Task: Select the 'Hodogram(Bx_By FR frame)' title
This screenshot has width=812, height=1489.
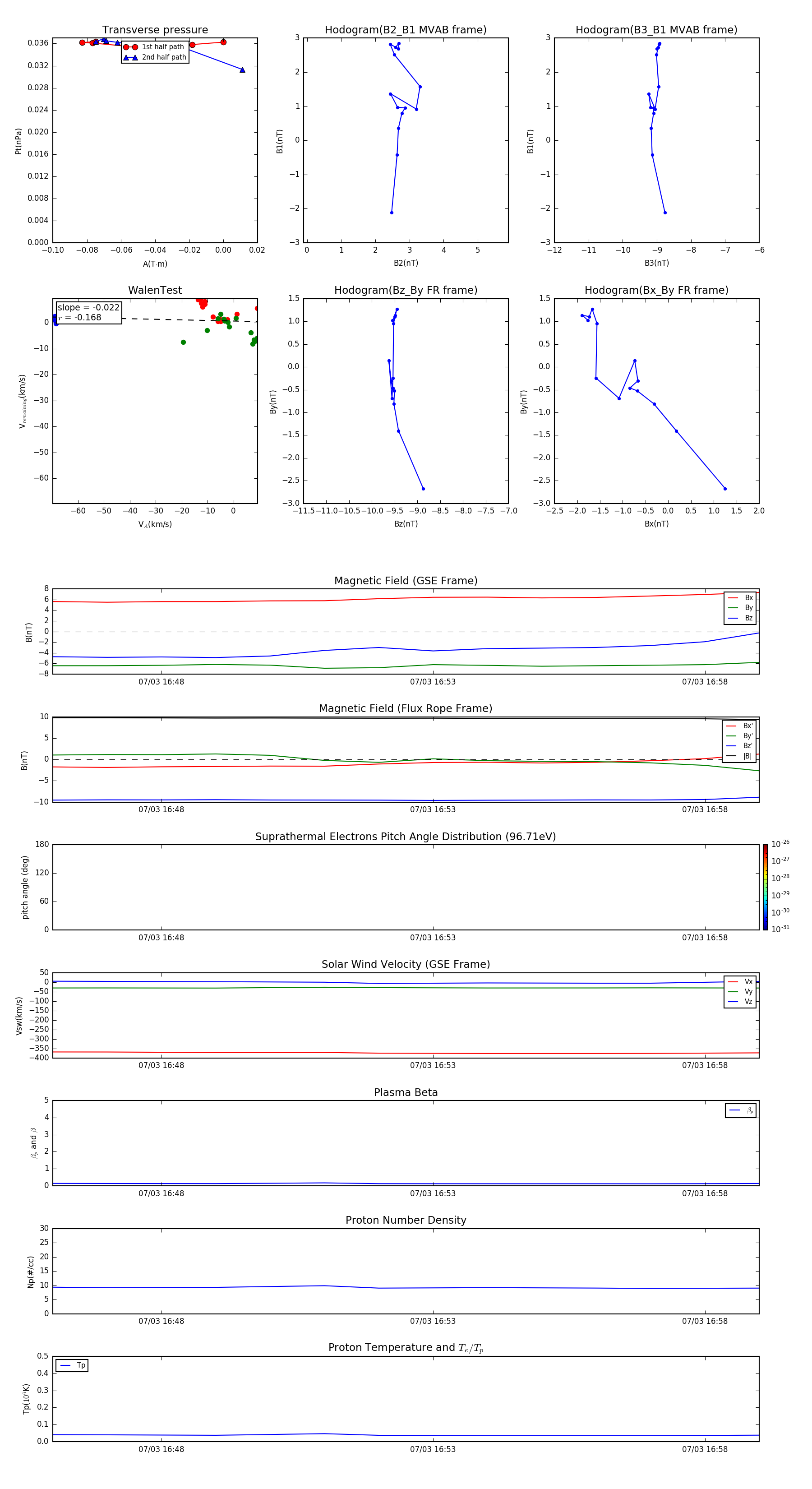Action: pyautogui.click(x=656, y=290)
